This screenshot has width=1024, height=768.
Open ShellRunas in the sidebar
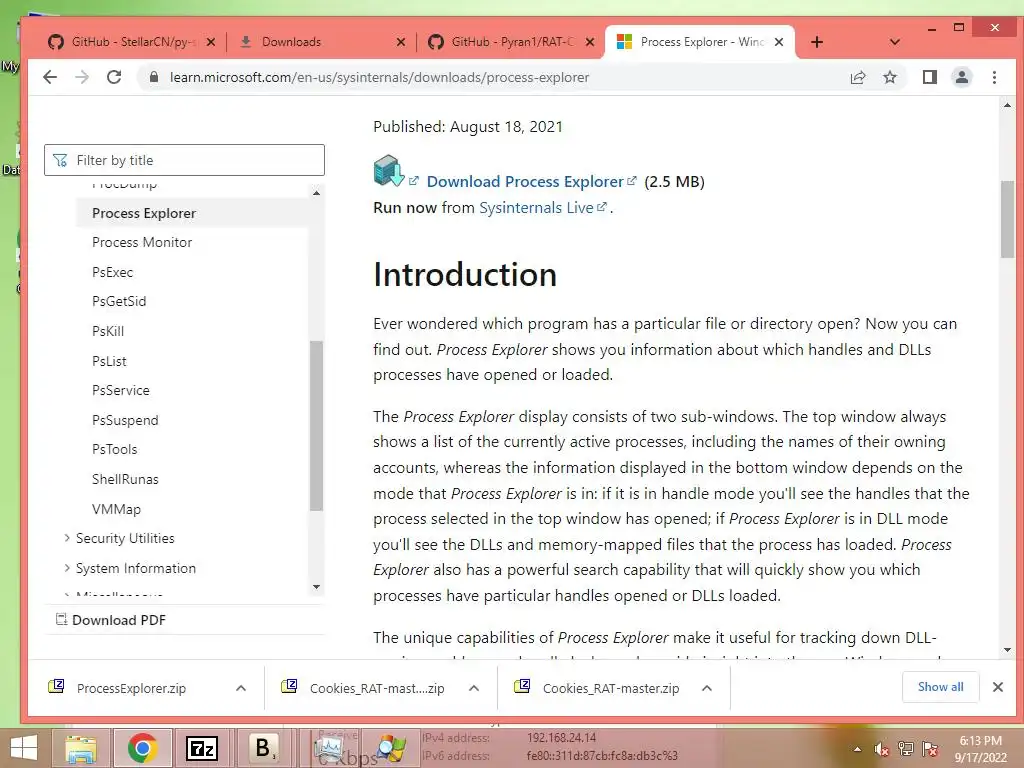(x=125, y=479)
